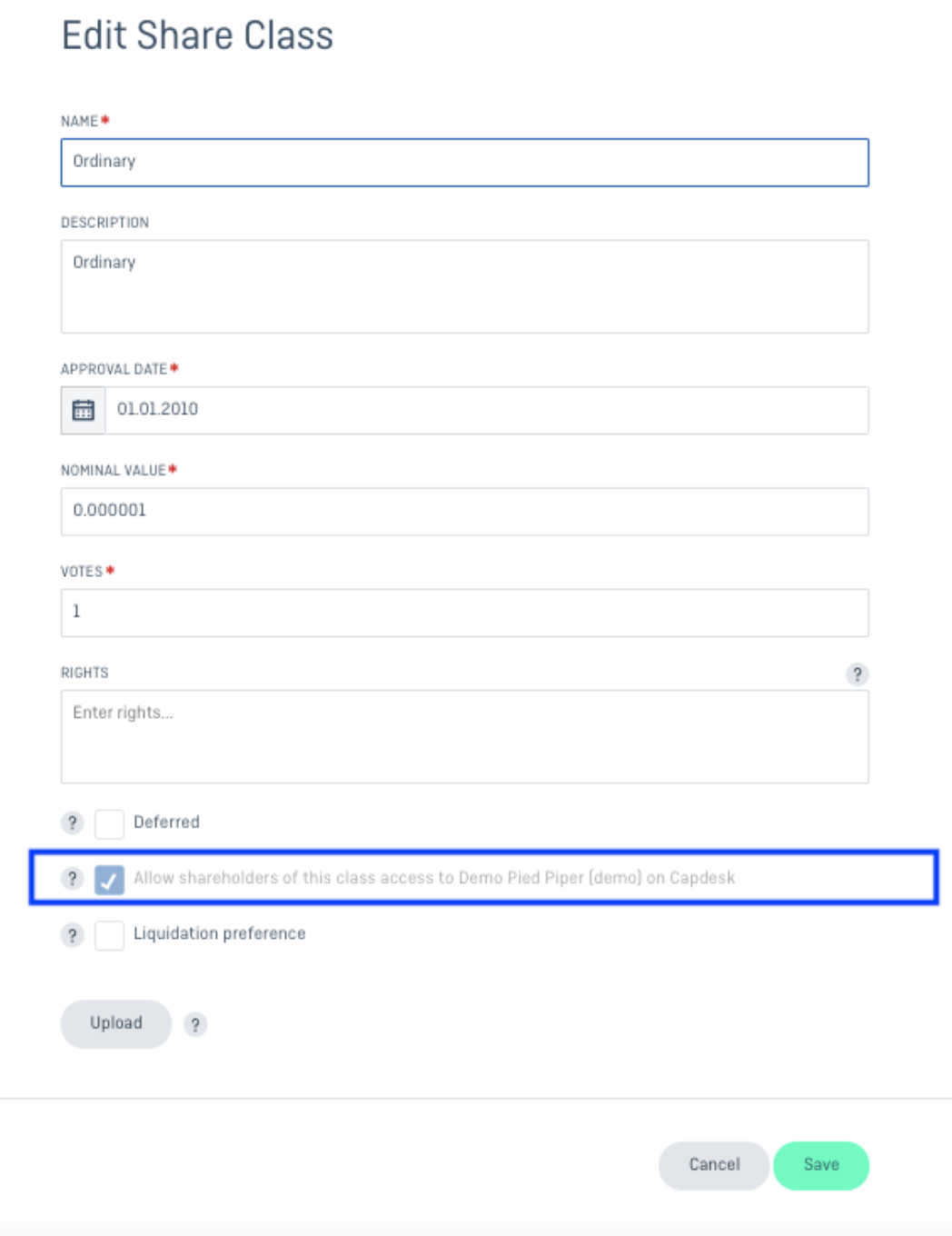The width and height of the screenshot is (952, 1236).
Task: Focus the Name field containing Ordinary
Action: tap(465, 163)
